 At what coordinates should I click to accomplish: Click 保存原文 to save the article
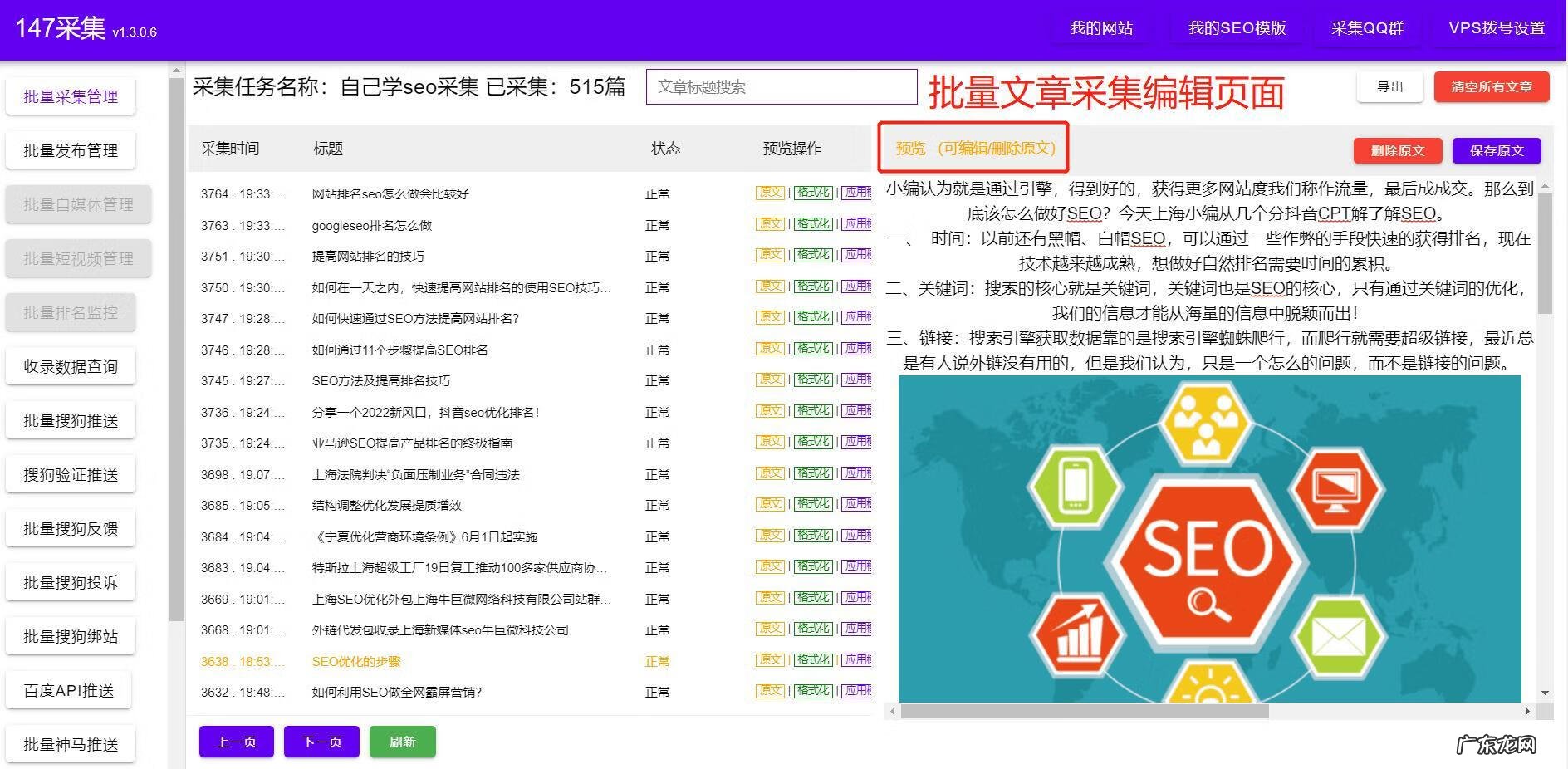[1497, 150]
